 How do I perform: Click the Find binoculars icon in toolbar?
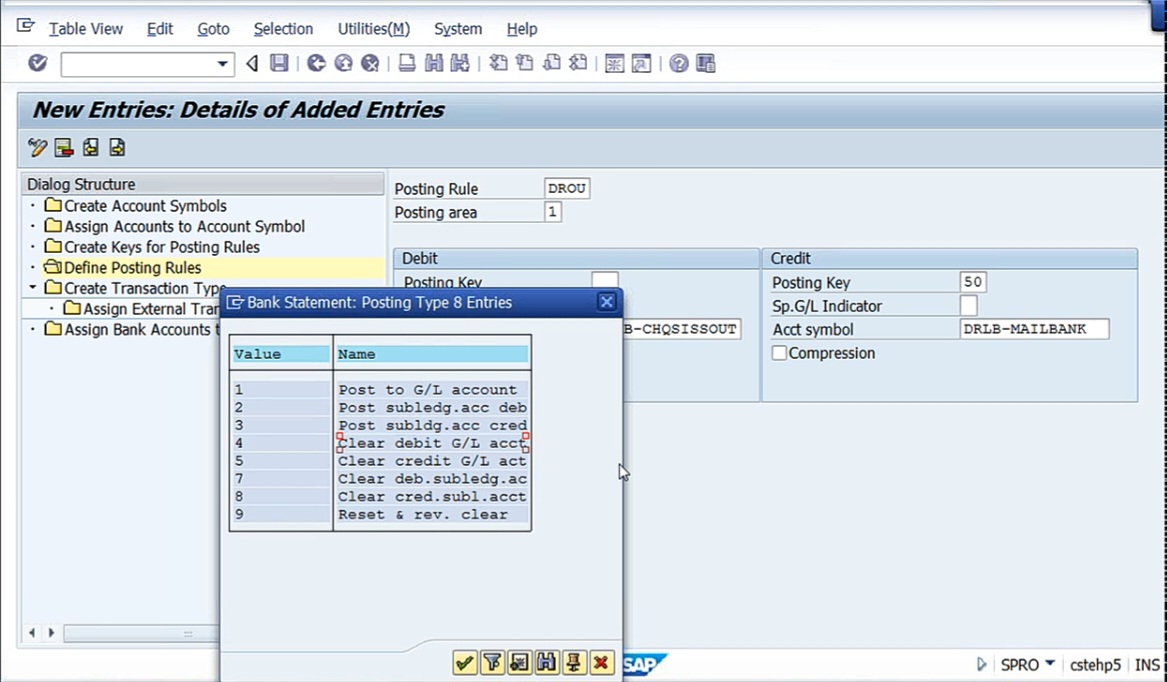click(433, 63)
